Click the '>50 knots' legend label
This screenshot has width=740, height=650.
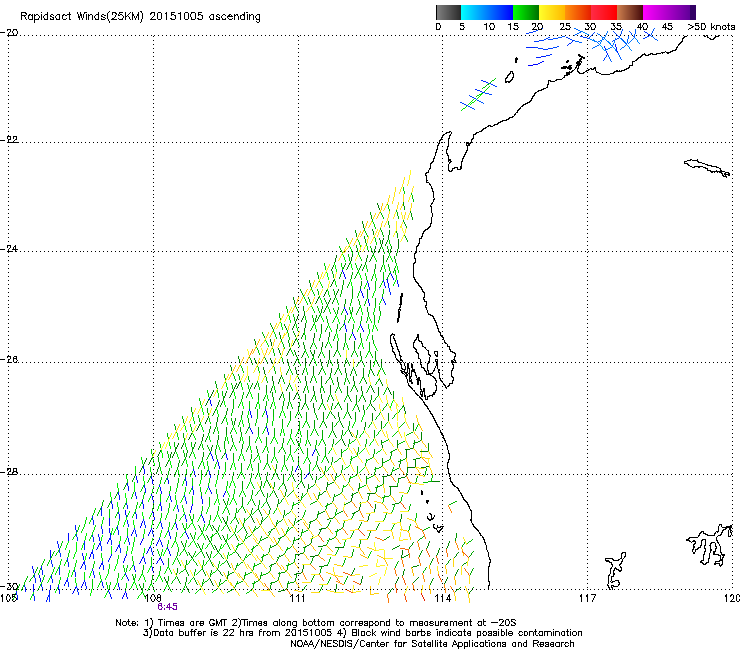[x=711, y=27]
